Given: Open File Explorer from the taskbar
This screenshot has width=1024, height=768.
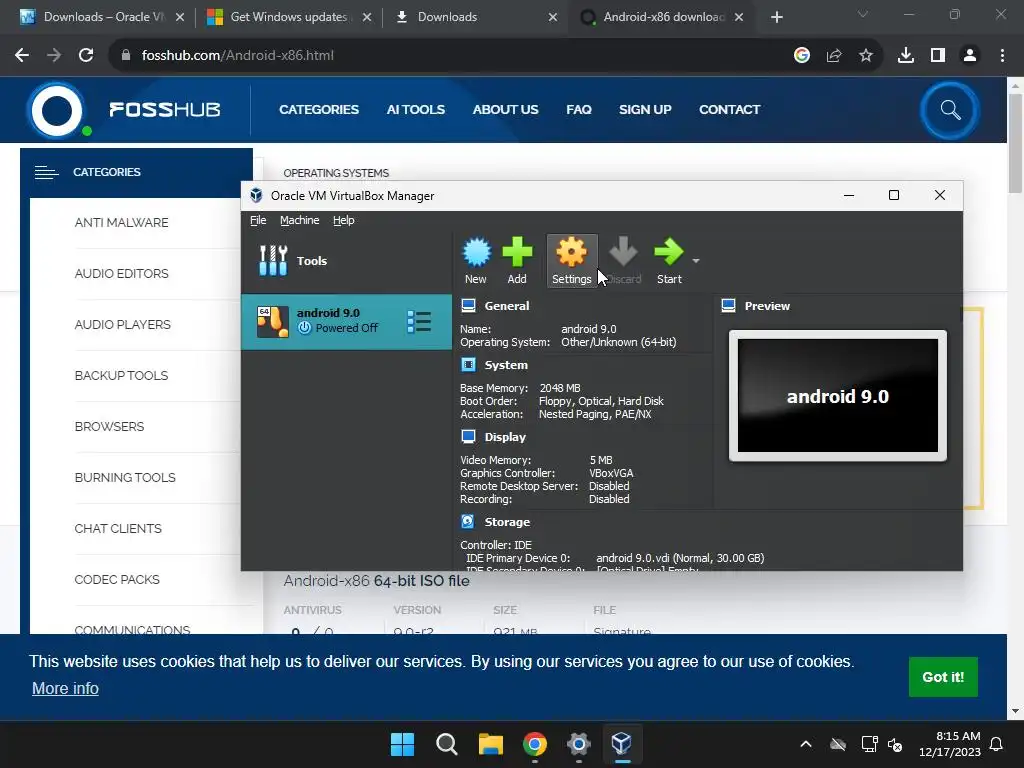Looking at the screenshot, I should pos(490,744).
